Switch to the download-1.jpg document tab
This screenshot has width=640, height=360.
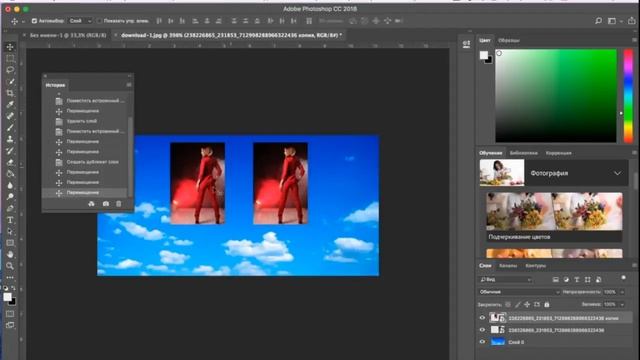pos(231,36)
